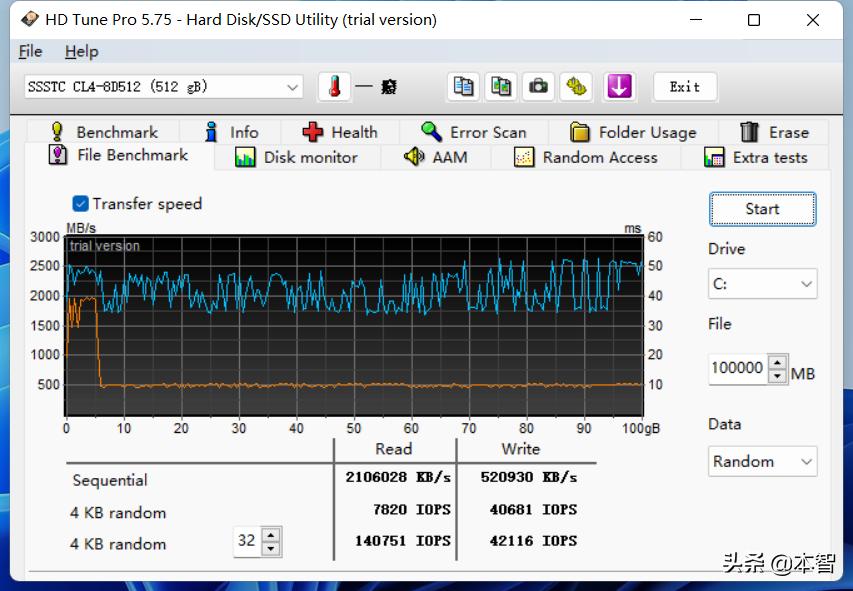
Task: Click the File Benchmark tab icon
Action: 58,155
